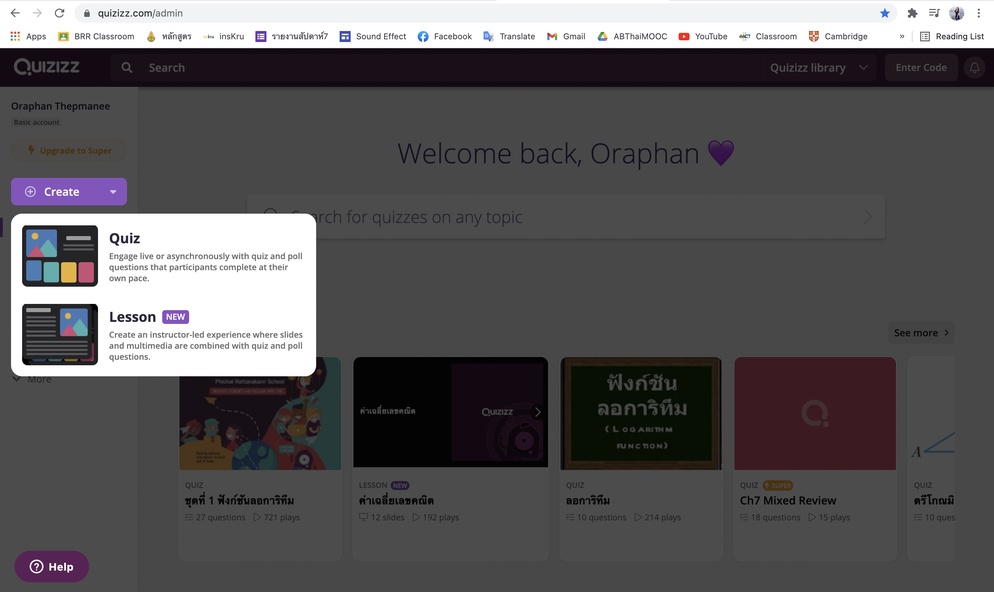
Task: Select Quiz option from Create menu
Action: coord(163,256)
